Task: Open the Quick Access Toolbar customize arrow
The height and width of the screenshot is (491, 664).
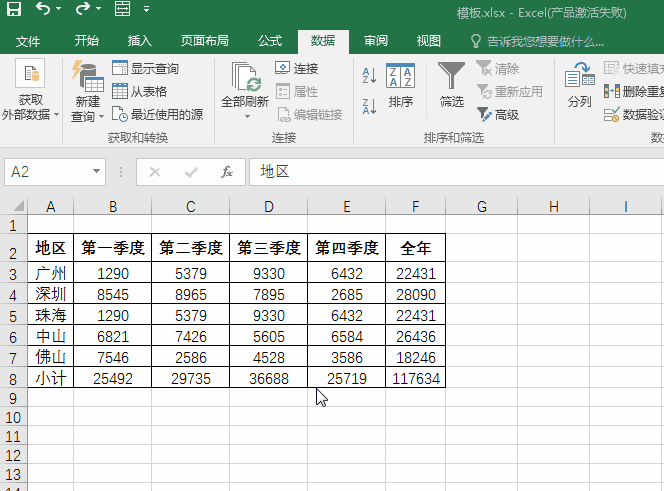Action: 146,10
